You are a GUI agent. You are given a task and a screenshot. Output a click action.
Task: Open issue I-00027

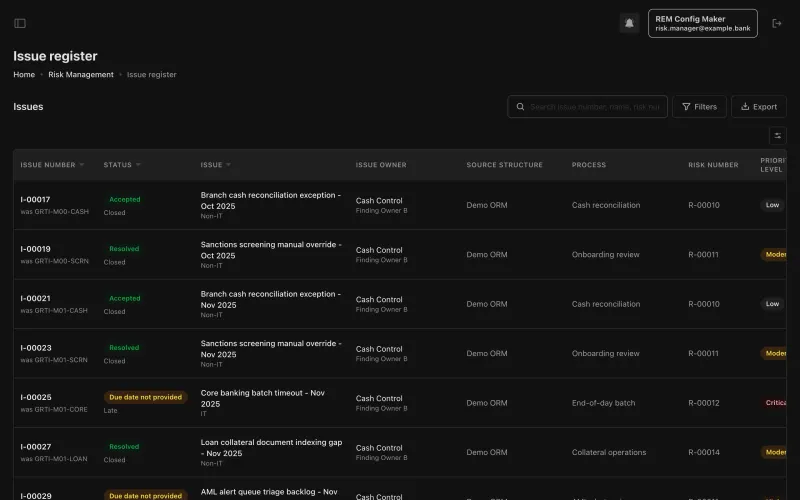(x=36, y=447)
